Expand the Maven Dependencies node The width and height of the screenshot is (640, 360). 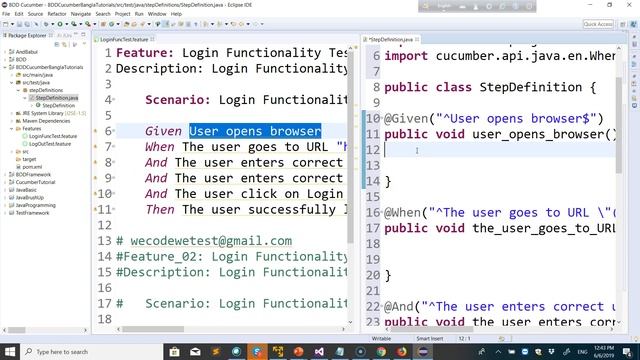tap(12, 121)
